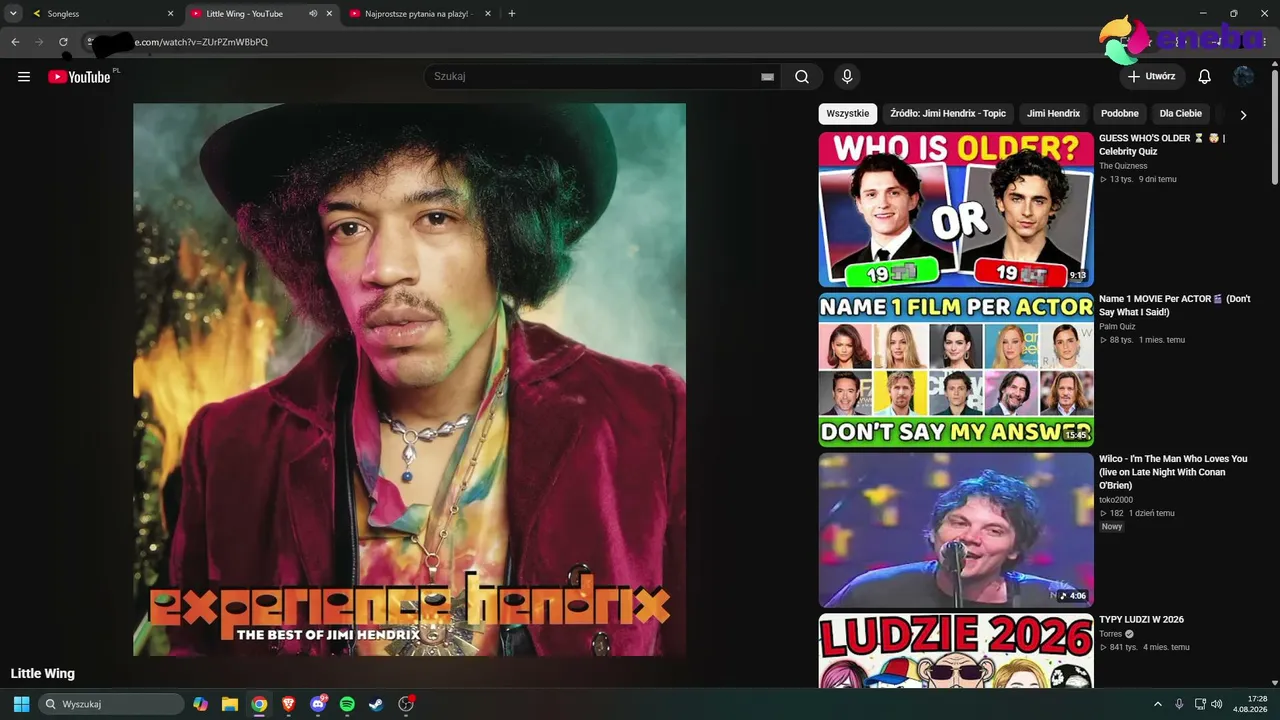Open The Quizness channel link
The height and width of the screenshot is (720, 1280).
click(x=1123, y=166)
